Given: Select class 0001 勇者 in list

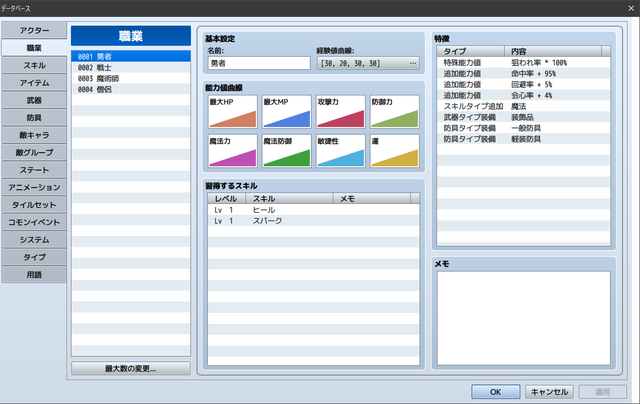Looking at the screenshot, I should point(131,56).
